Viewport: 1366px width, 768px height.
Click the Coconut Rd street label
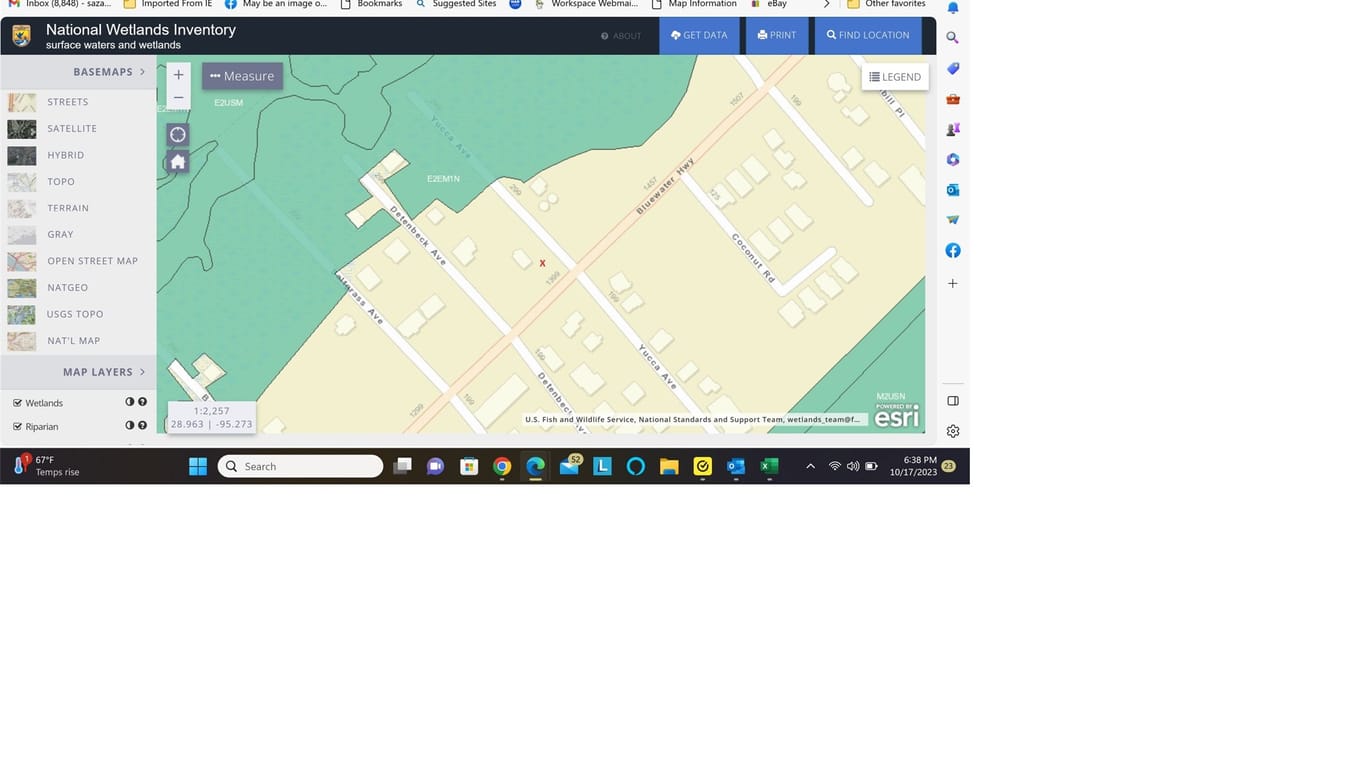(x=754, y=258)
